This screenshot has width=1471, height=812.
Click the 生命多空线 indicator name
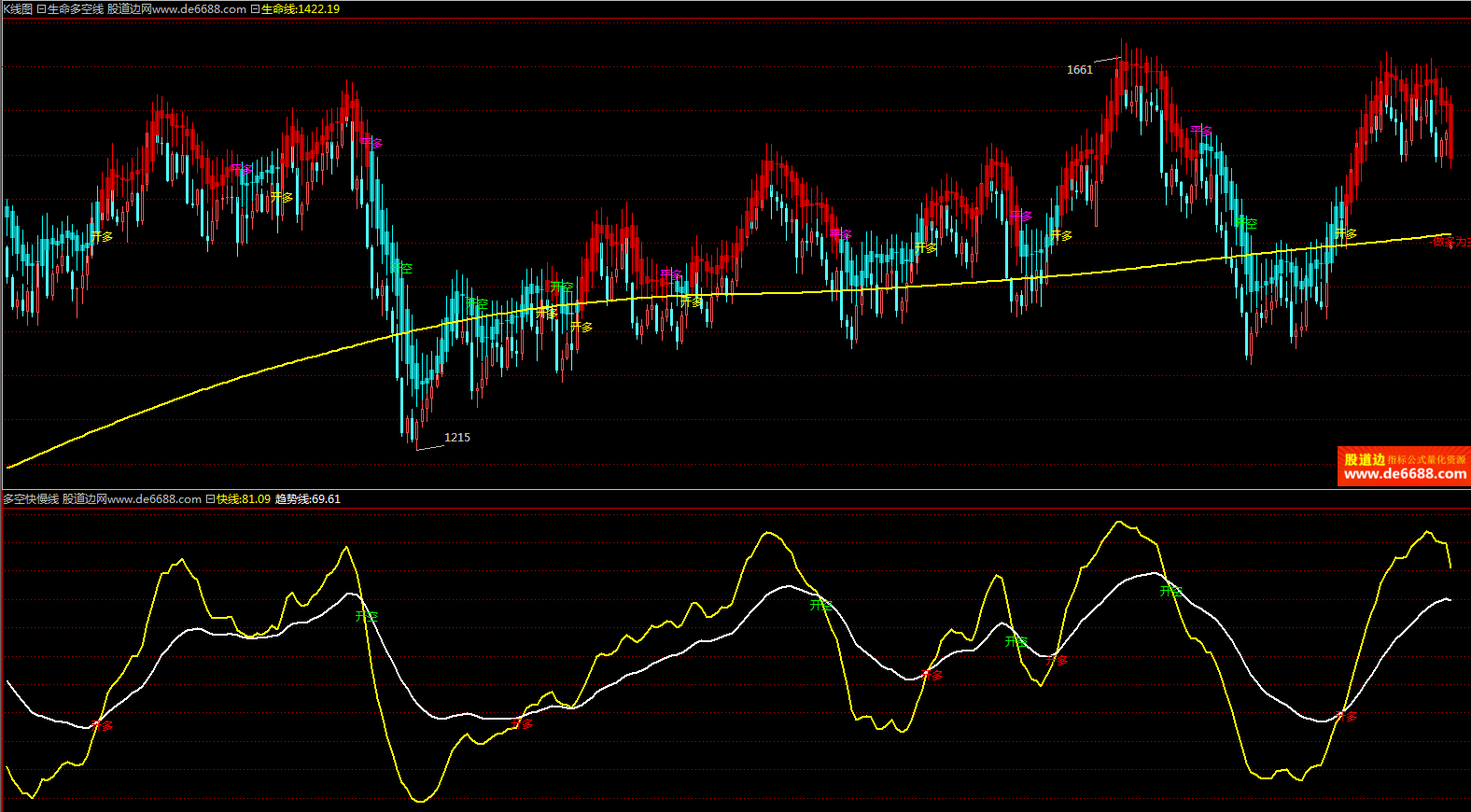pyautogui.click(x=76, y=9)
